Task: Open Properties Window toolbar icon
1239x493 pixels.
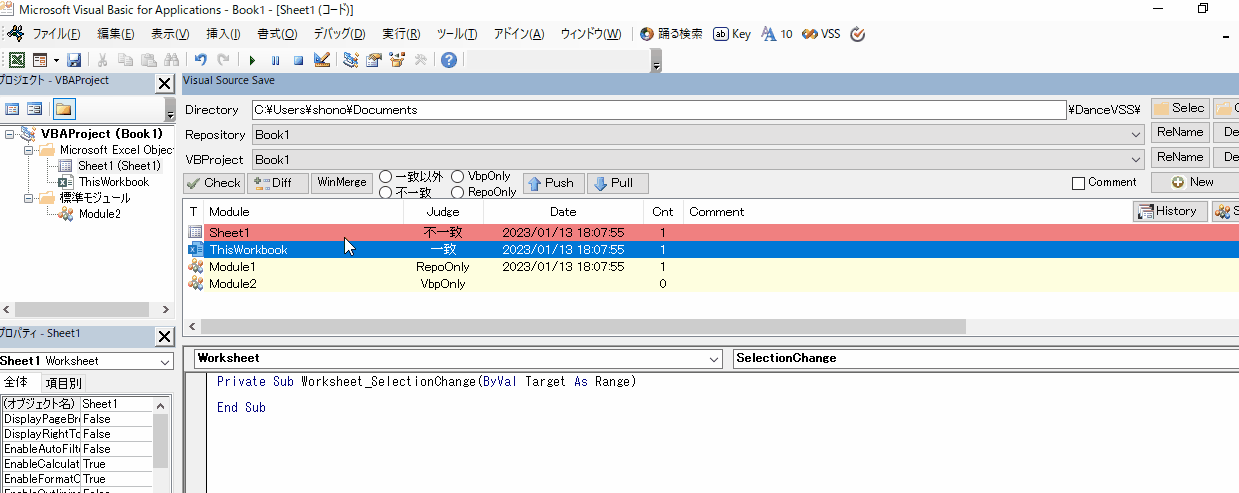Action: 374,60
